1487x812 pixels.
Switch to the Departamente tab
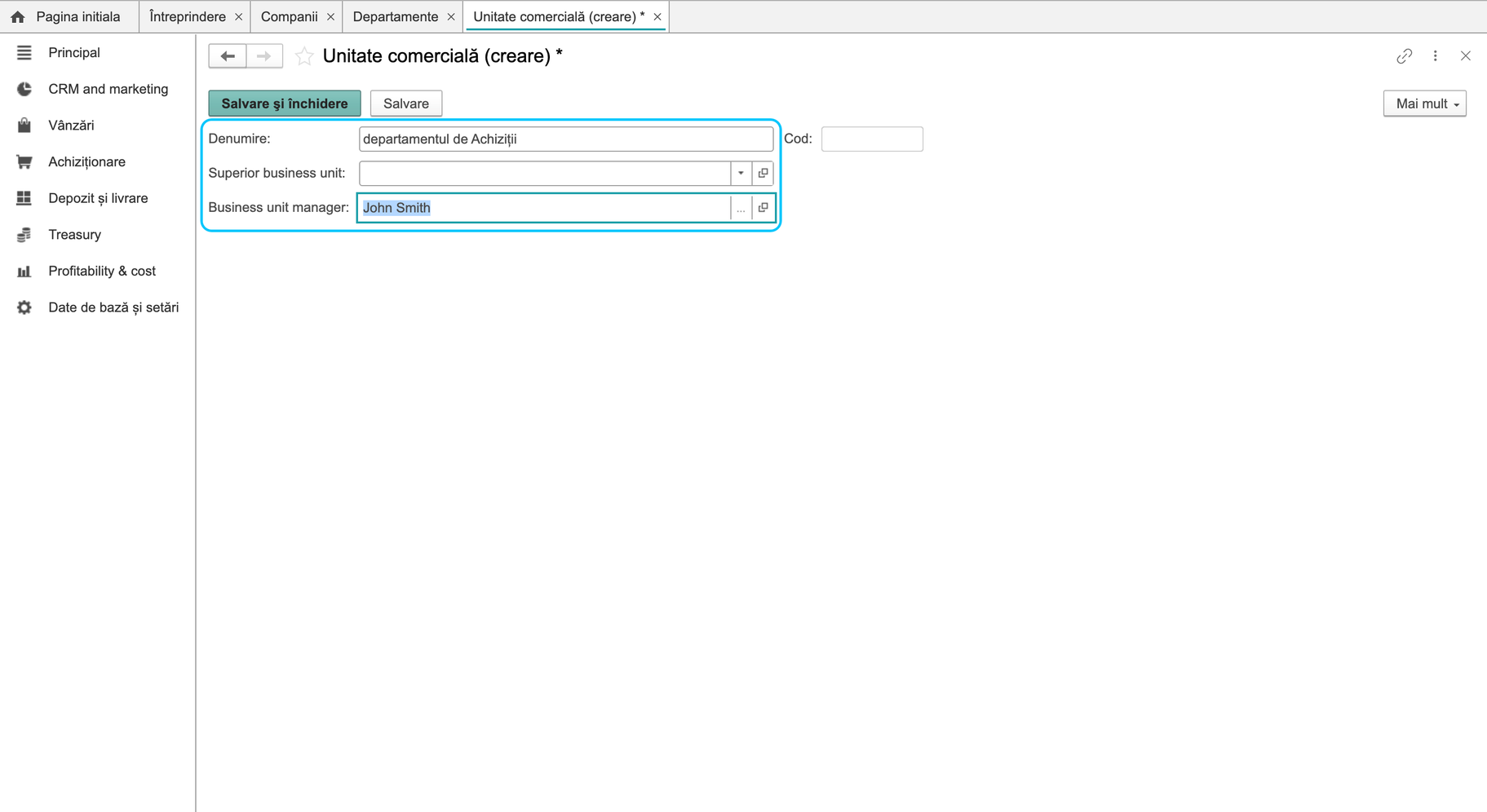396,16
